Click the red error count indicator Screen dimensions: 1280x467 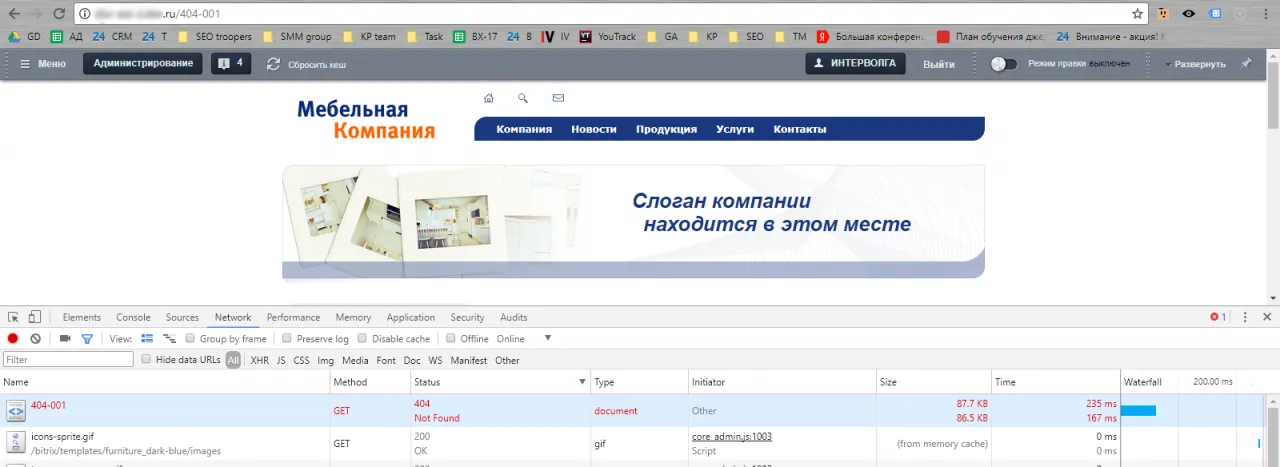click(x=1218, y=317)
